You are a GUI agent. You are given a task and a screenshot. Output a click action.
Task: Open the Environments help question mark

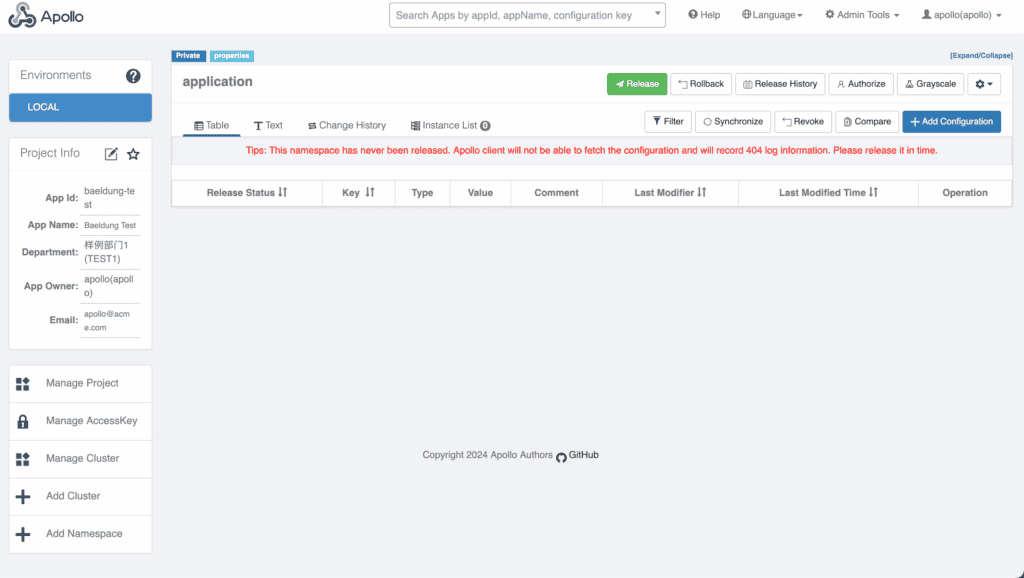point(135,75)
